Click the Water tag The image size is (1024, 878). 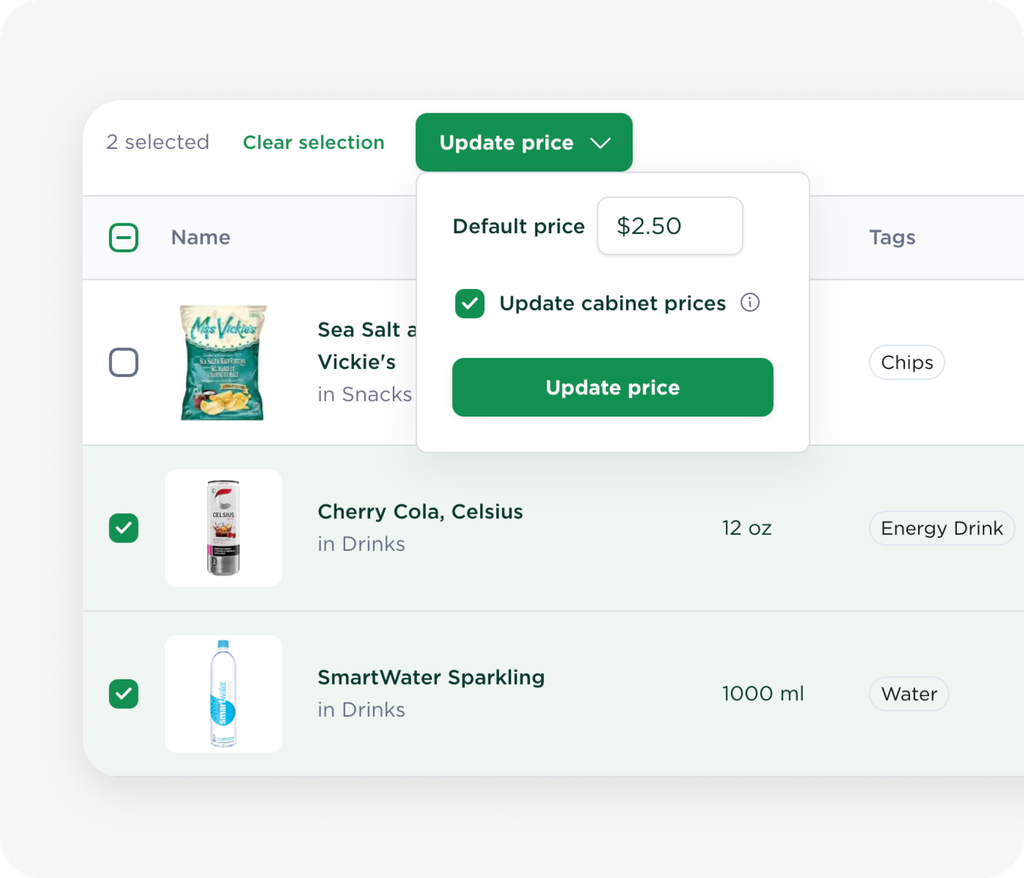click(x=908, y=694)
